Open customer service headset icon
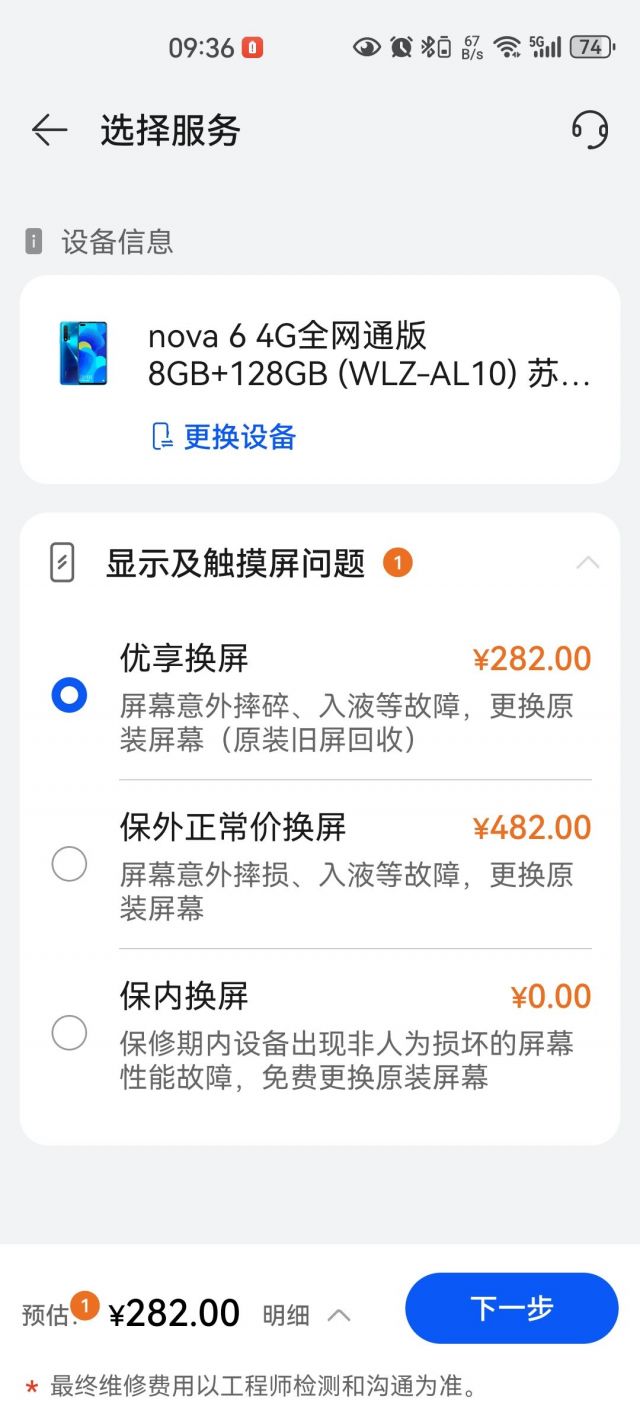 (x=590, y=130)
